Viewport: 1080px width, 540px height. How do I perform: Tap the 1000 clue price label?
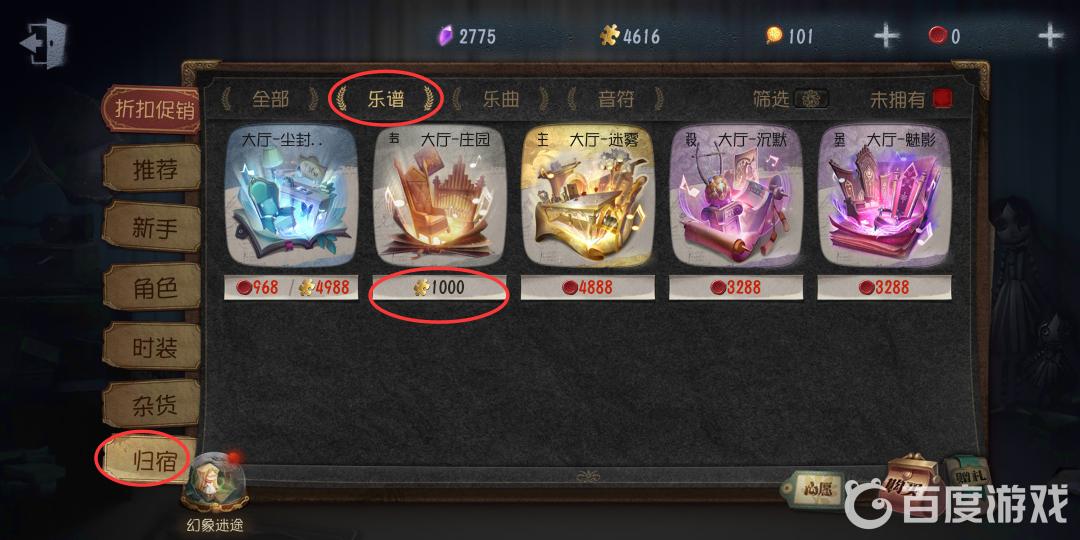(439, 287)
